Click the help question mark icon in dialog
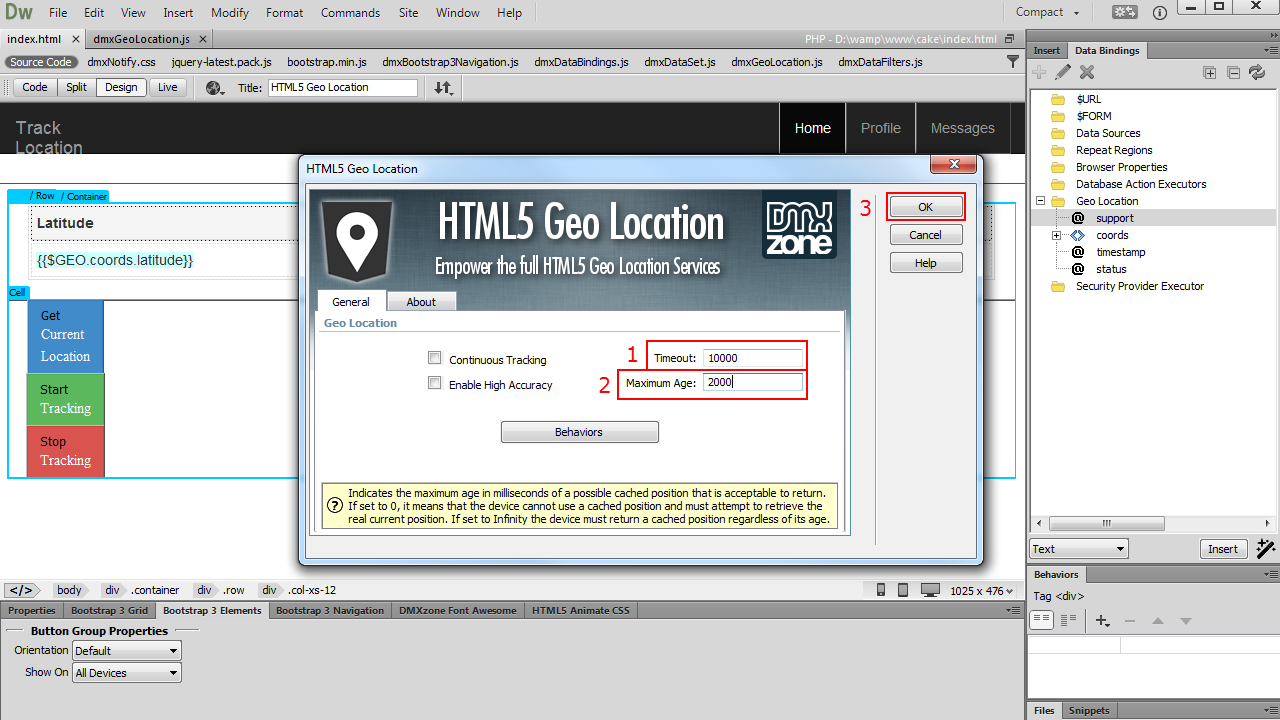 point(335,506)
